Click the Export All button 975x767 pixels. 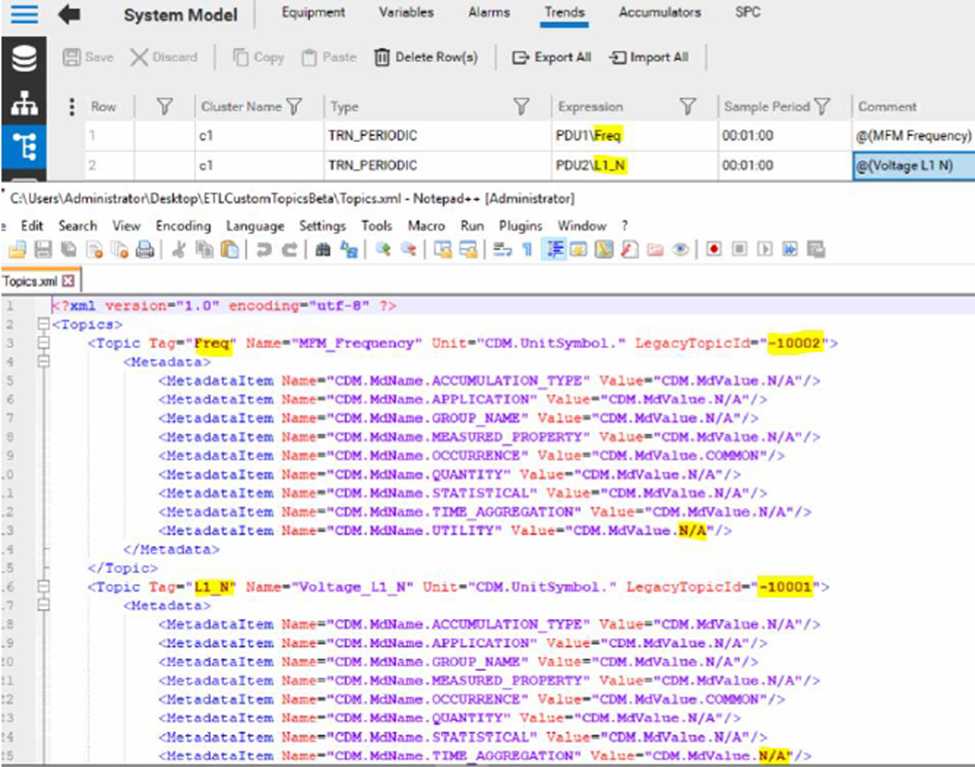tap(552, 57)
